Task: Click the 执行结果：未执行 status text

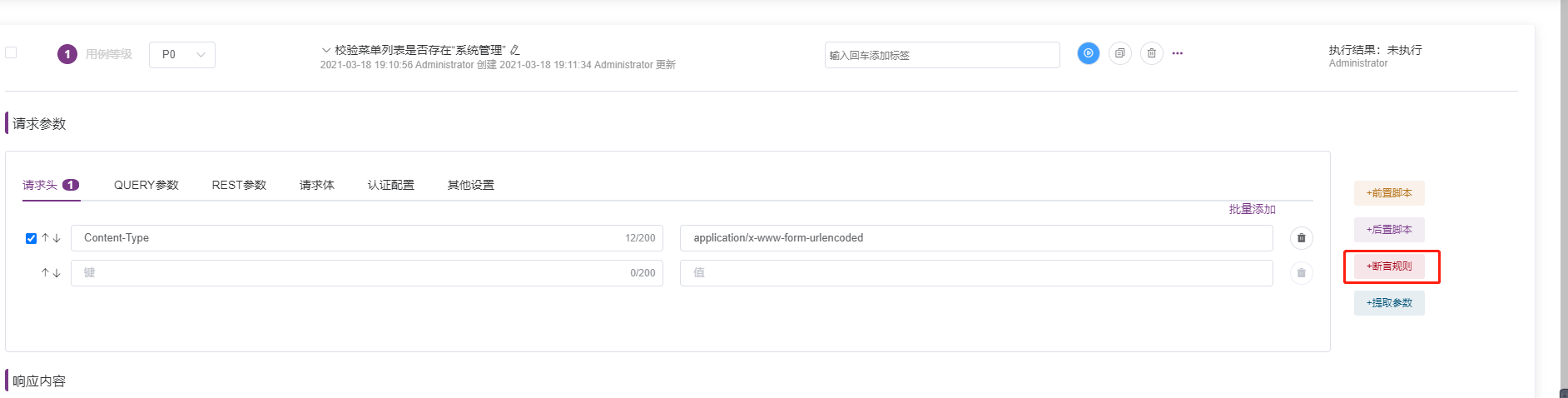Action: pos(1376,50)
